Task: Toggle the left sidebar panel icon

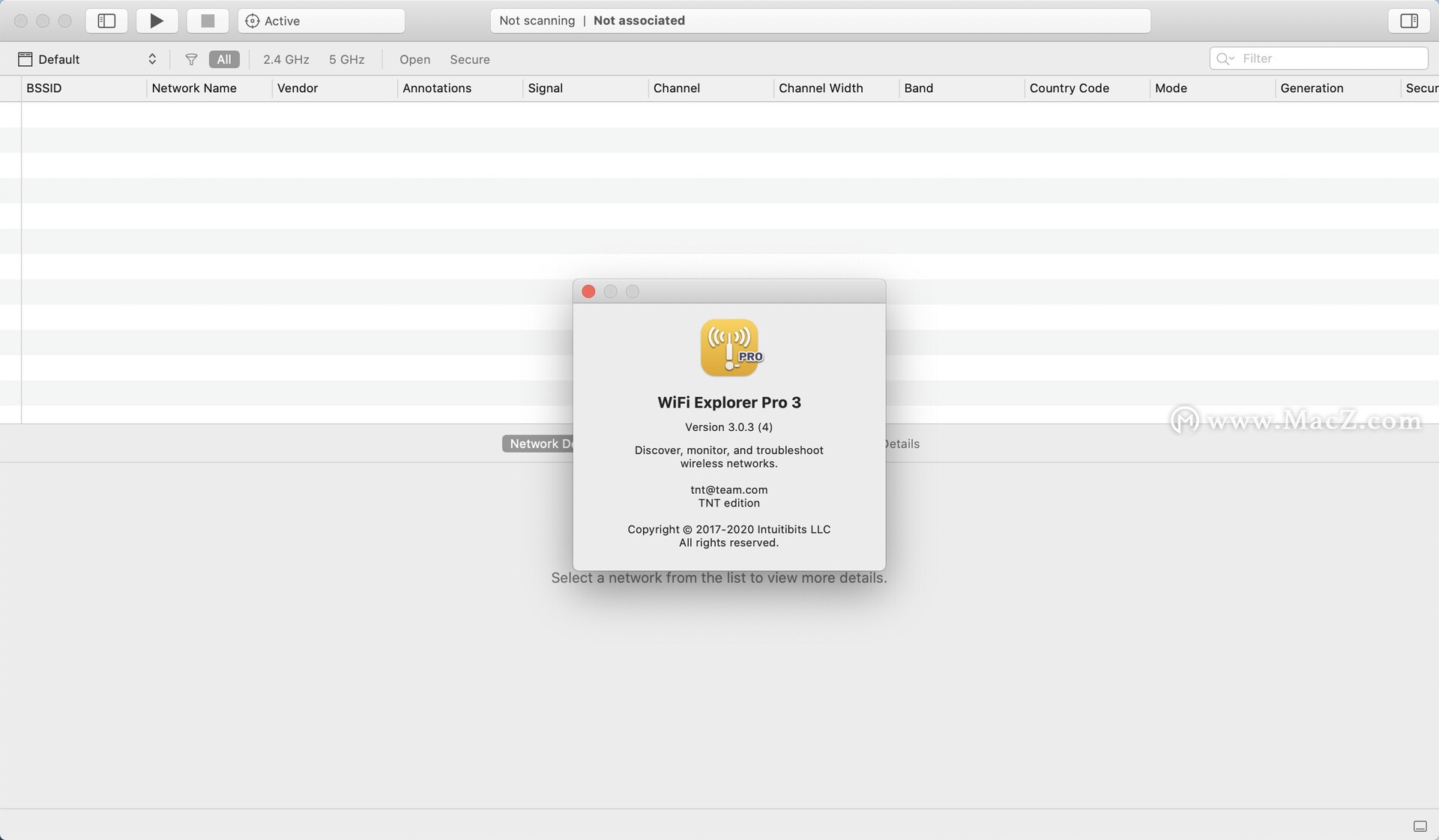Action: (106, 21)
